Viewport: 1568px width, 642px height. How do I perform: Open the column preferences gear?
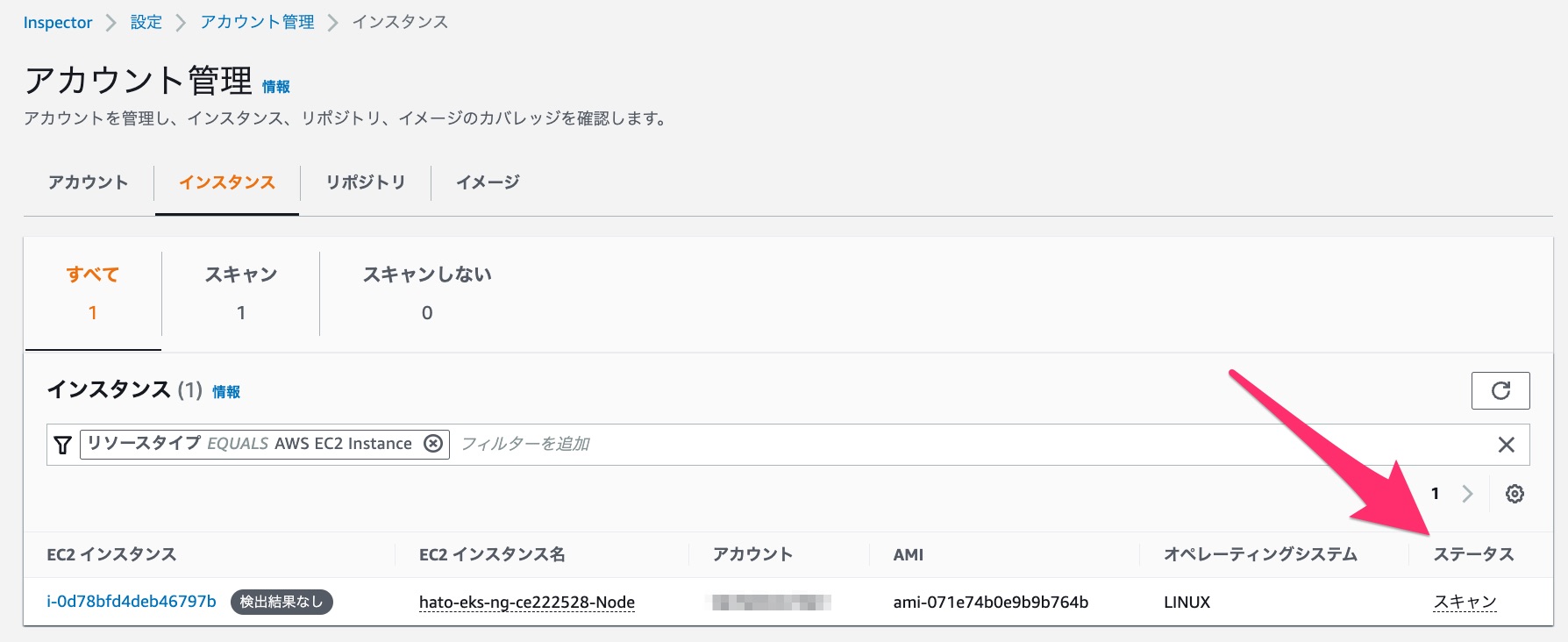point(1515,494)
